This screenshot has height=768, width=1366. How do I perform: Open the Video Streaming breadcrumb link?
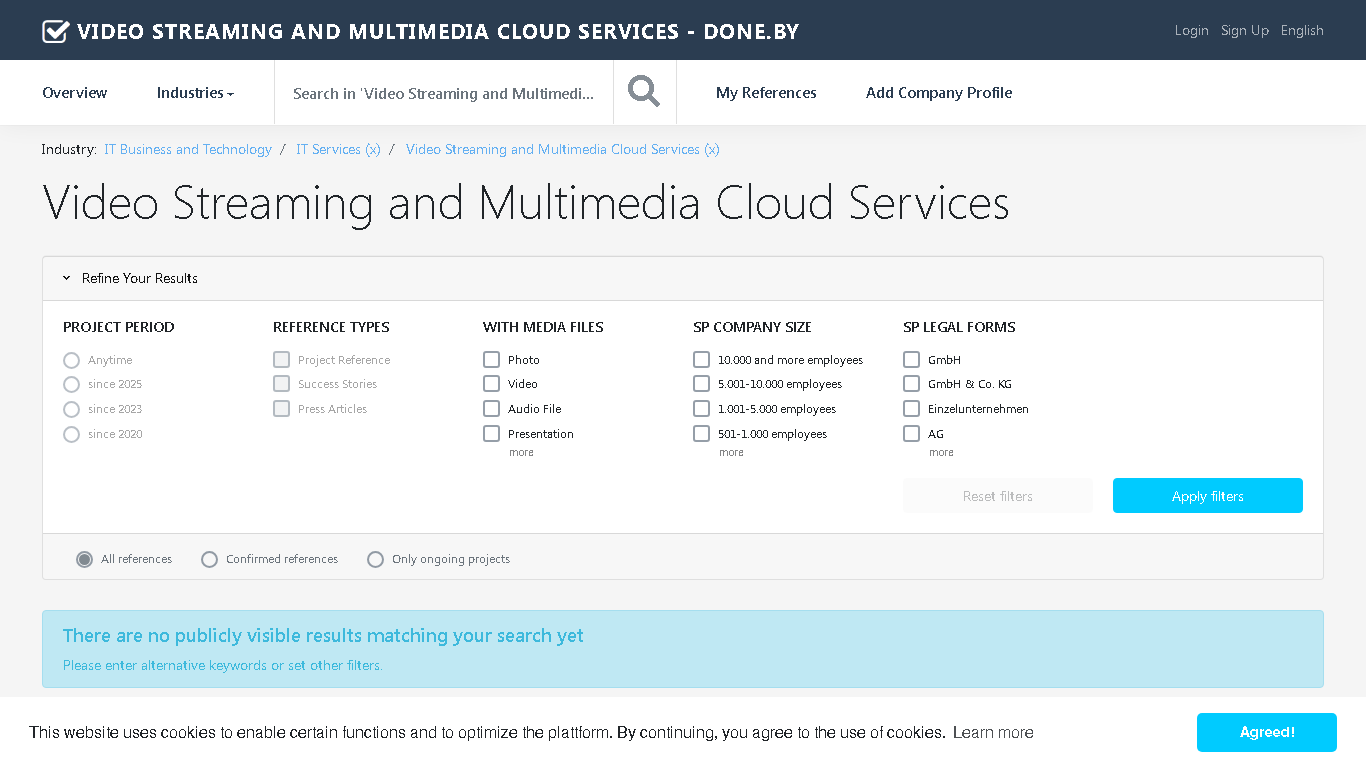tap(562, 149)
